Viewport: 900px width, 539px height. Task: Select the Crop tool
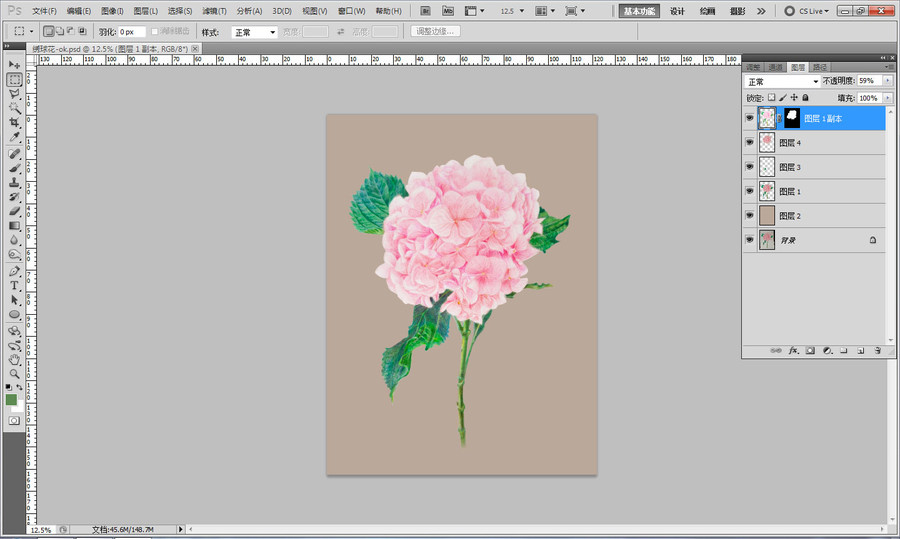click(x=14, y=122)
